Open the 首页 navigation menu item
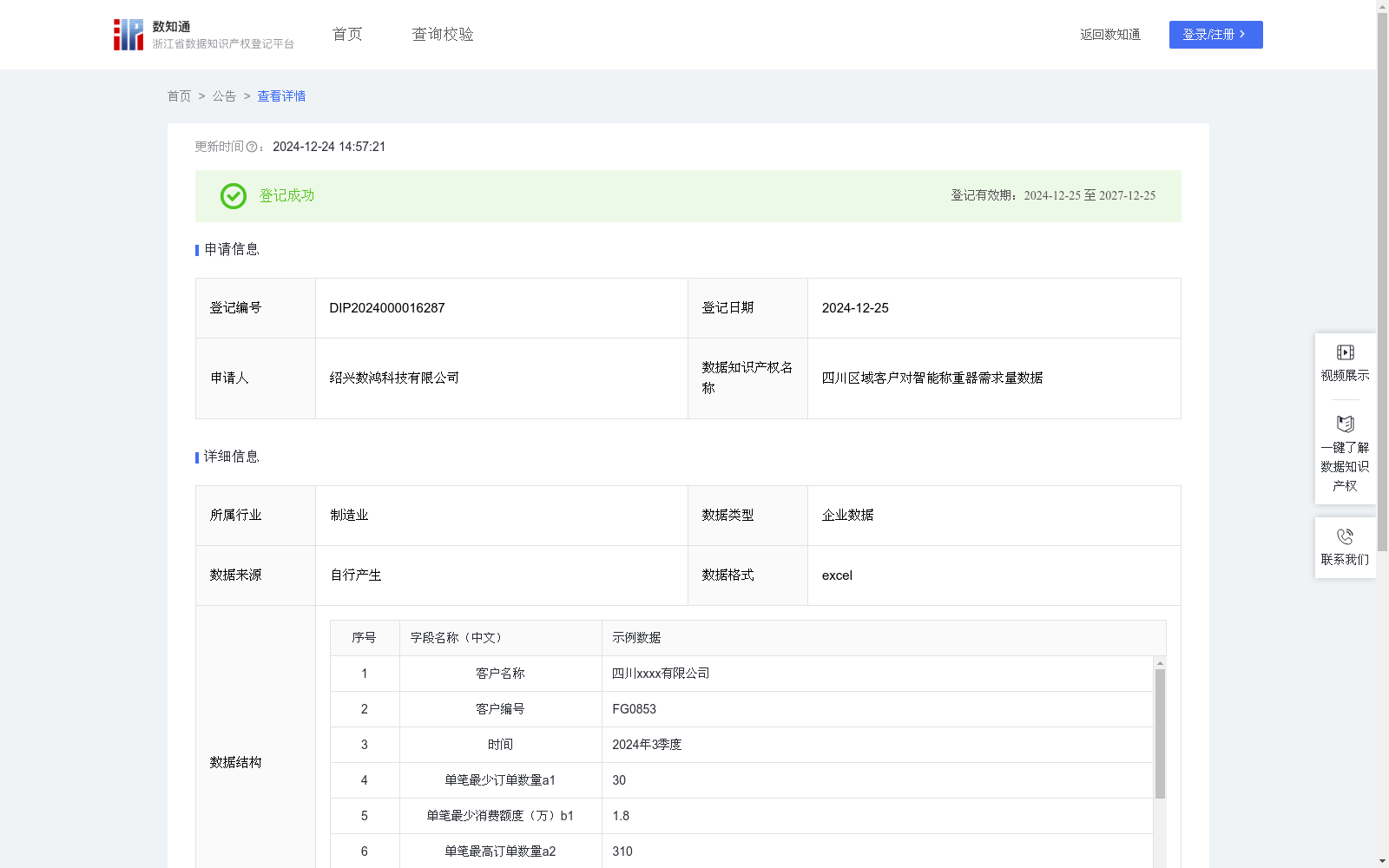The width and height of the screenshot is (1389, 868). 347,34
